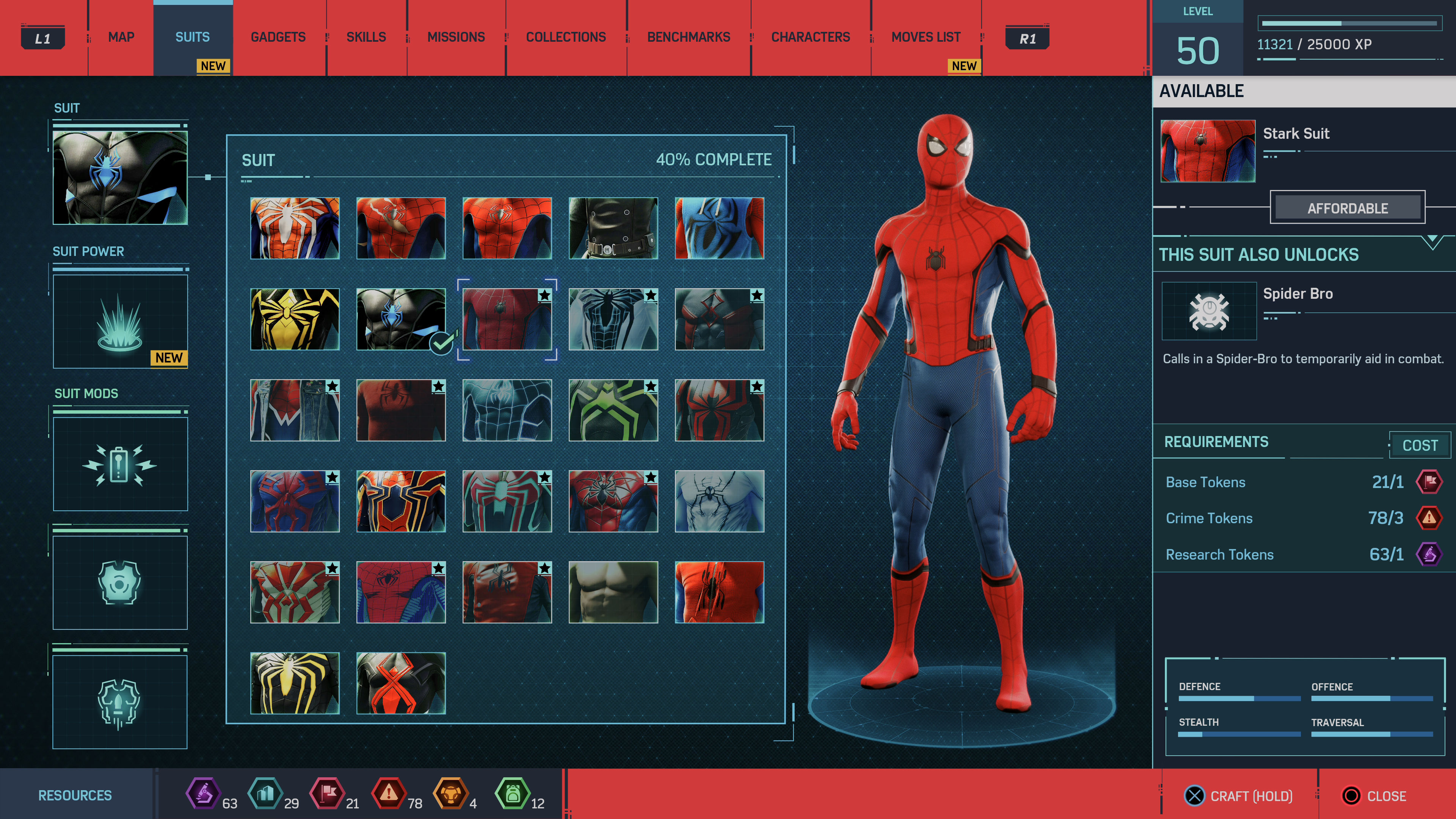Open the equipped suit slot thumbnail
This screenshot has width=1456, height=819.
pos(120,177)
